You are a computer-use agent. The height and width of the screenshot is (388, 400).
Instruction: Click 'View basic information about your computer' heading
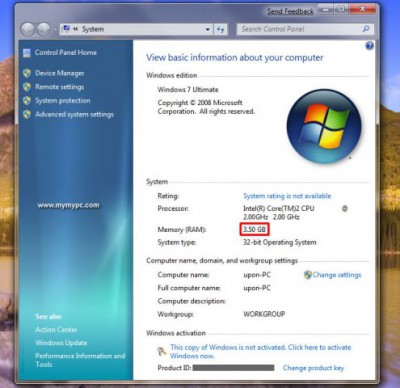tap(235, 58)
